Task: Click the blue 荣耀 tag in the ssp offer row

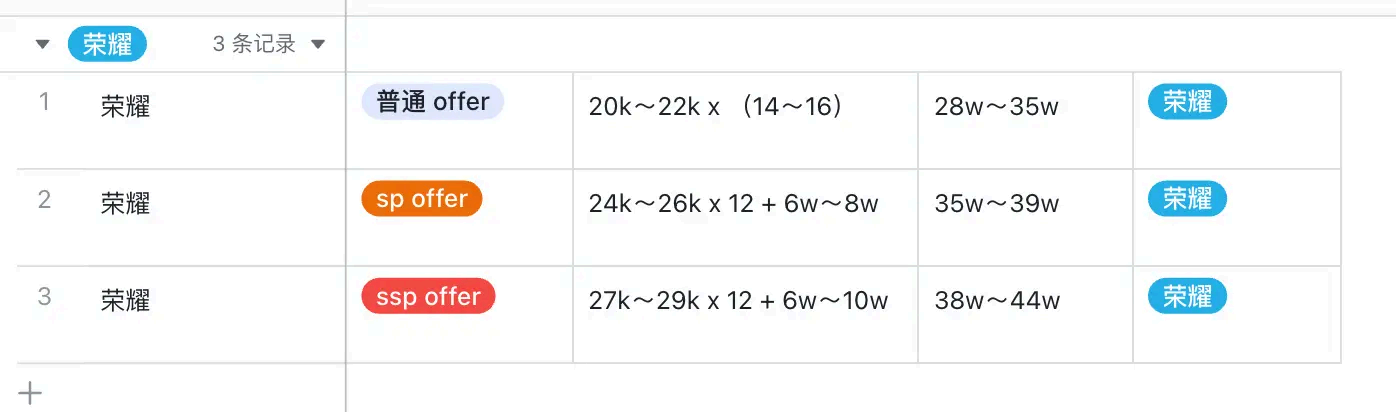Action: click(1187, 297)
